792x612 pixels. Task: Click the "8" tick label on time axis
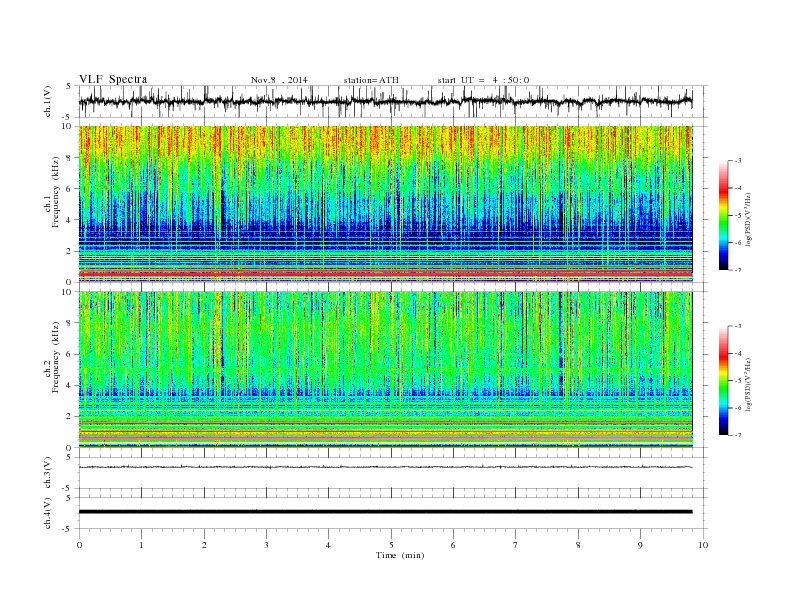(x=578, y=545)
